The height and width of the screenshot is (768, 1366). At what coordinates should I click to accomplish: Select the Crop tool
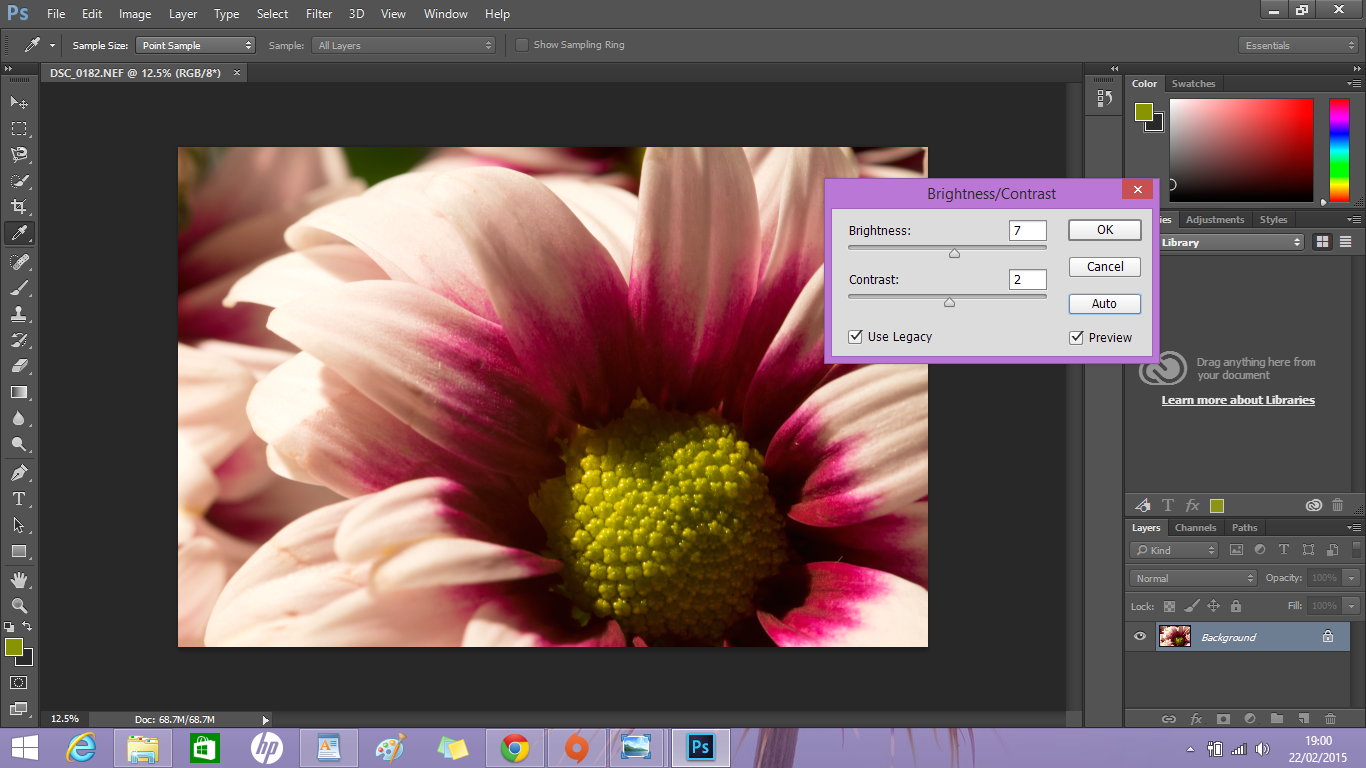pyautogui.click(x=19, y=207)
